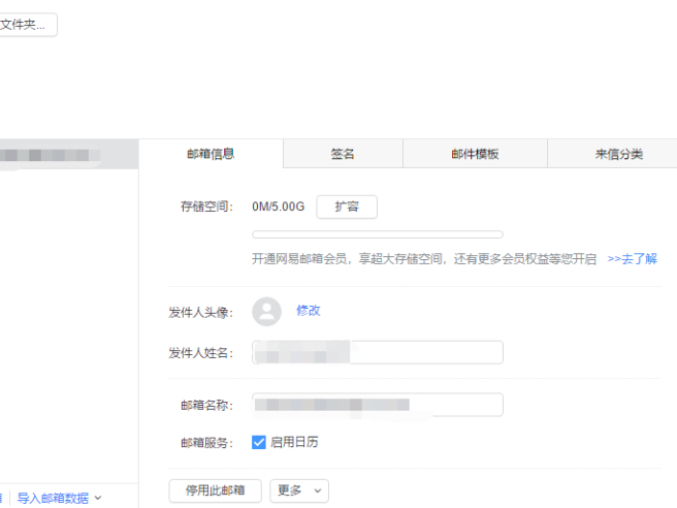Click the 文件夹... button at top

[26, 25]
